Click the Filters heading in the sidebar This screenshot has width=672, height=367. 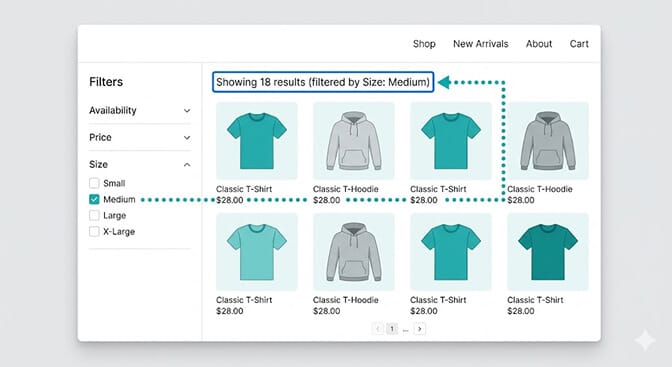pos(106,82)
